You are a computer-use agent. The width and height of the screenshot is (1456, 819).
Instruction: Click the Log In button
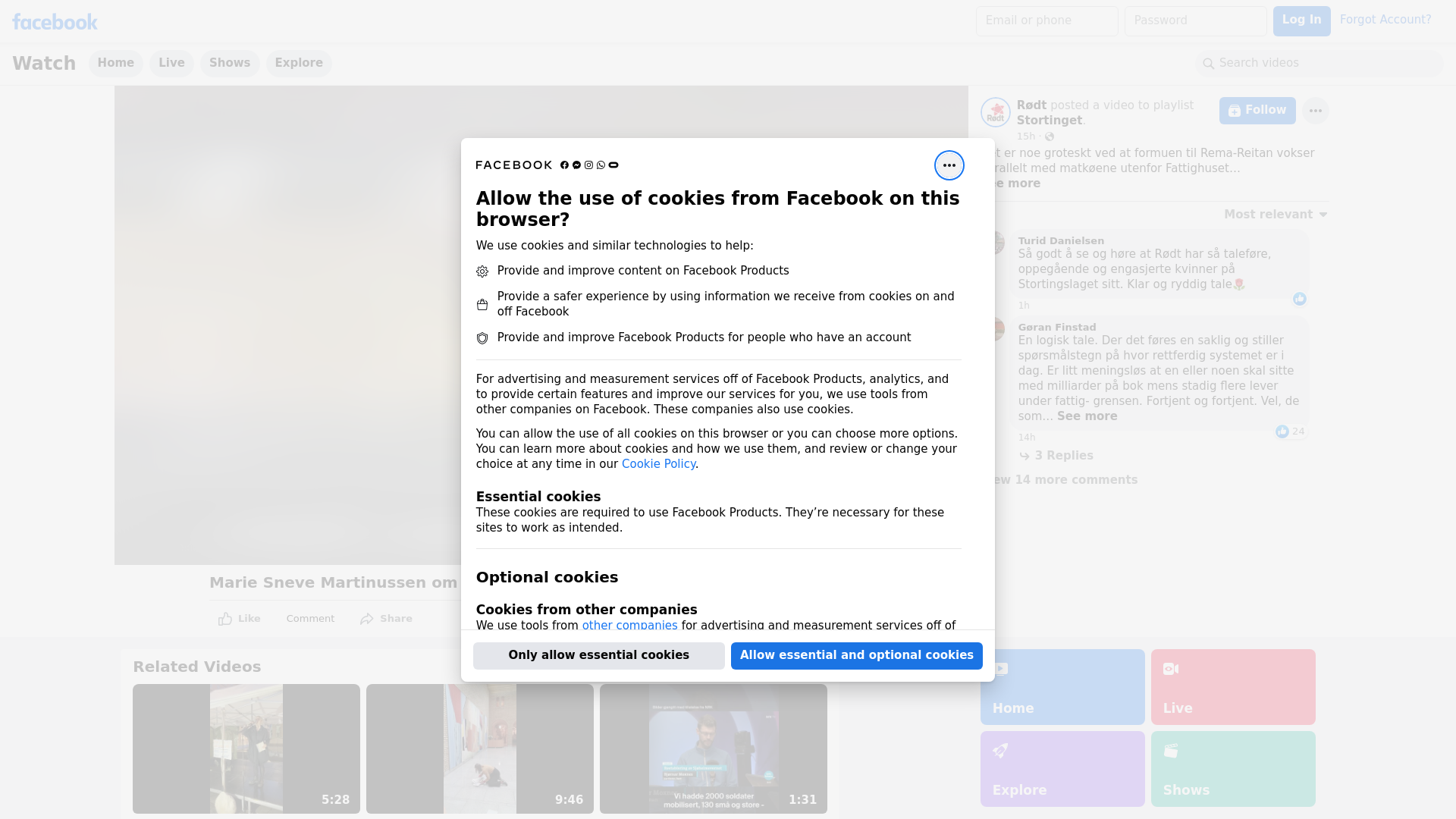(1301, 20)
